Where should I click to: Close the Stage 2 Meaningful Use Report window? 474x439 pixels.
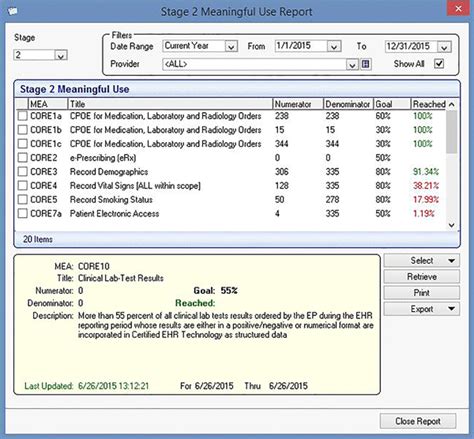point(458,9)
